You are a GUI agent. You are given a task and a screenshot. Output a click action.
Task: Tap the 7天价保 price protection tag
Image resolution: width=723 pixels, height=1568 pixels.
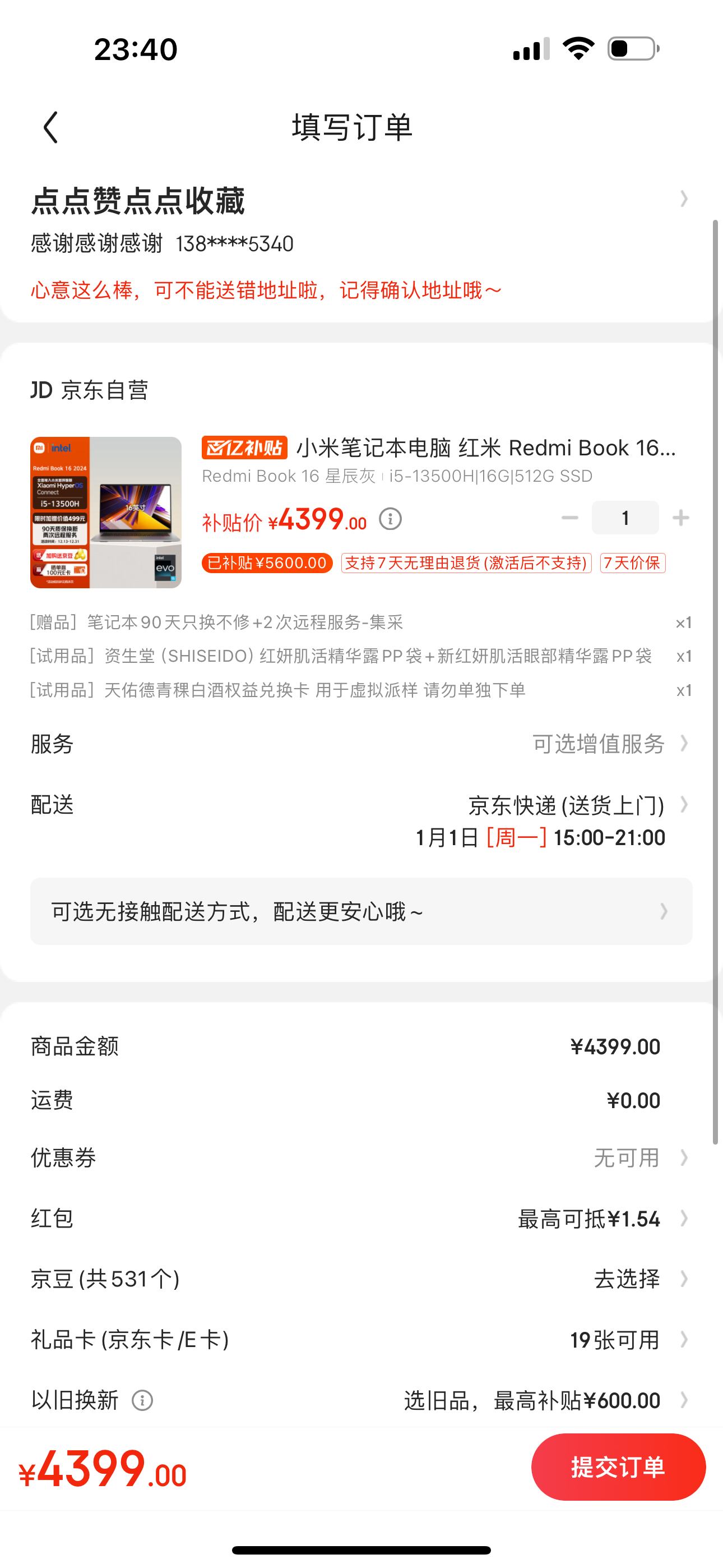click(x=632, y=563)
